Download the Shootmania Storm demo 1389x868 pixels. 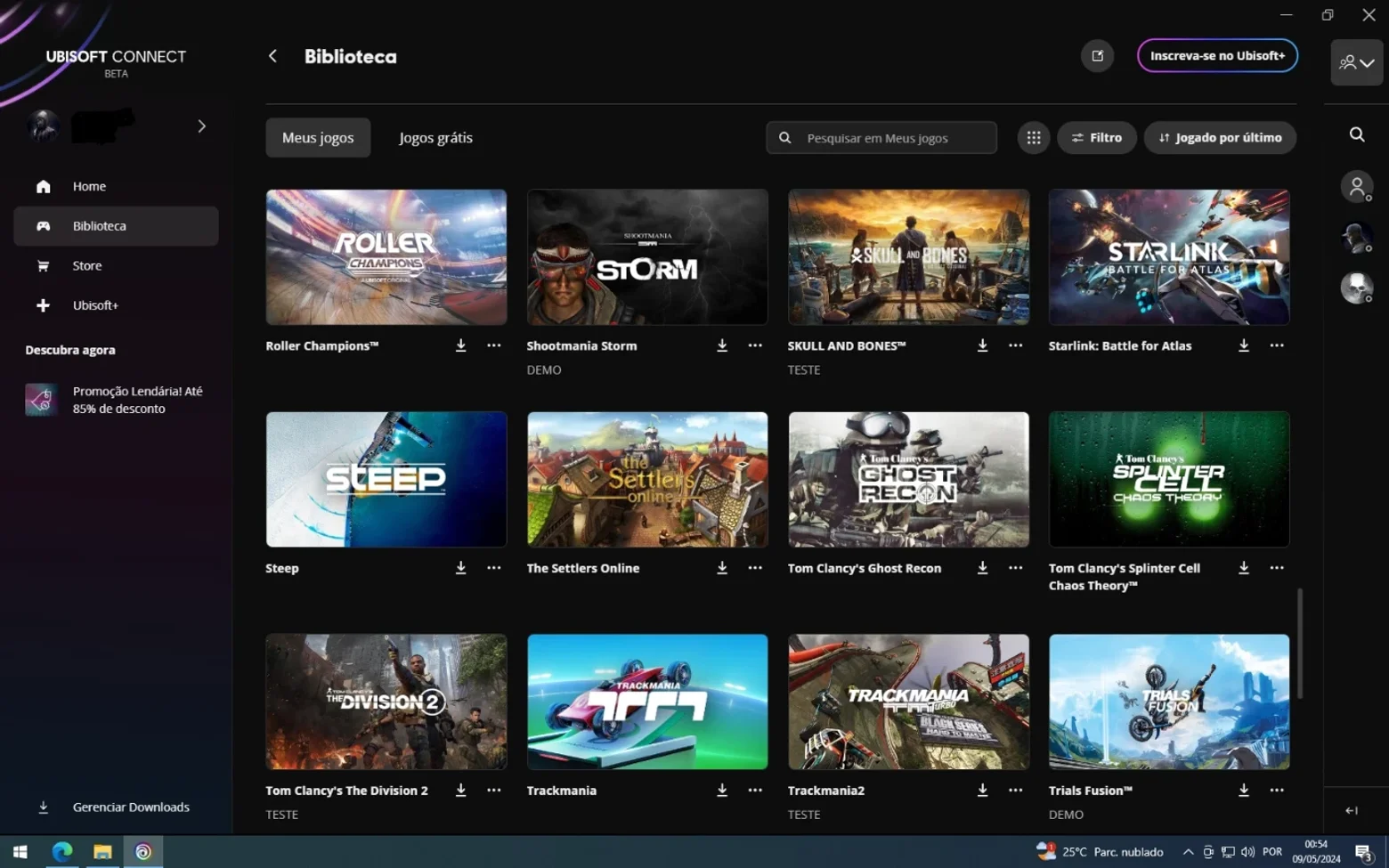pyautogui.click(x=722, y=345)
